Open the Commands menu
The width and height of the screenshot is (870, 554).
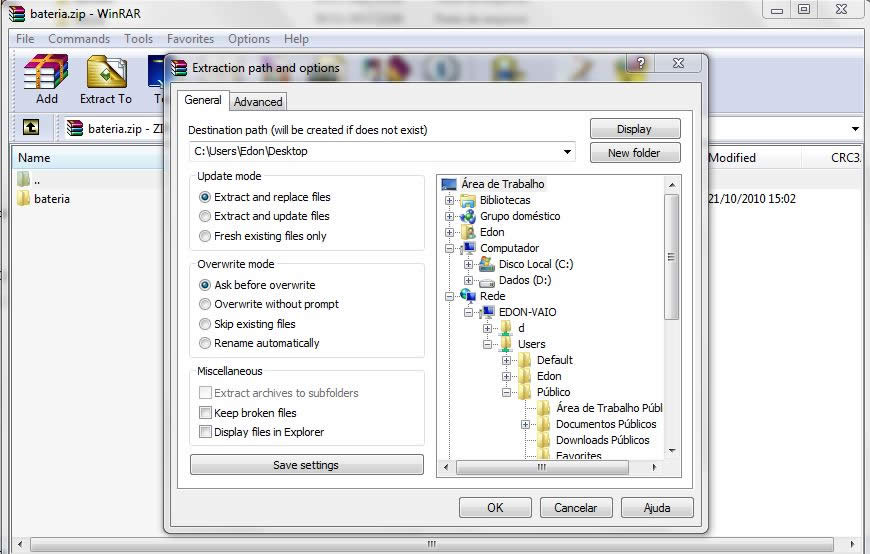[79, 39]
